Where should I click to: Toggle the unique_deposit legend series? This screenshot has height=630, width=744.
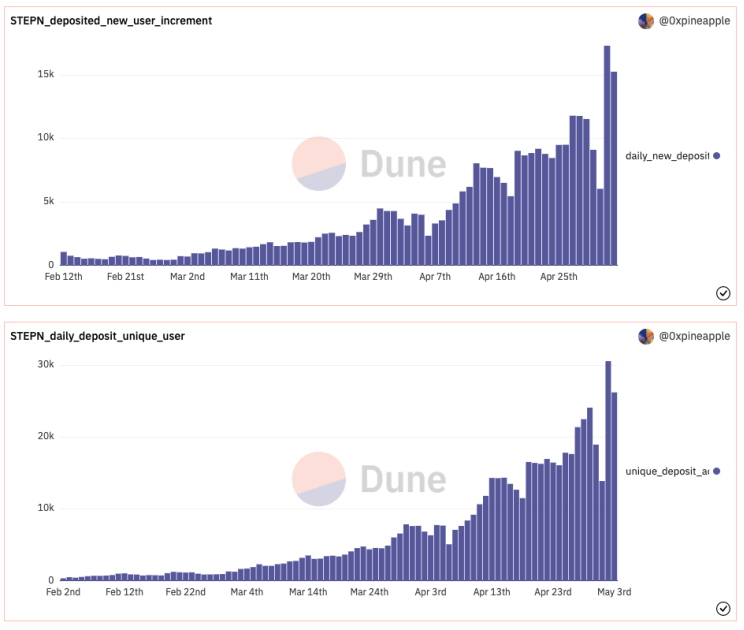(x=672, y=471)
